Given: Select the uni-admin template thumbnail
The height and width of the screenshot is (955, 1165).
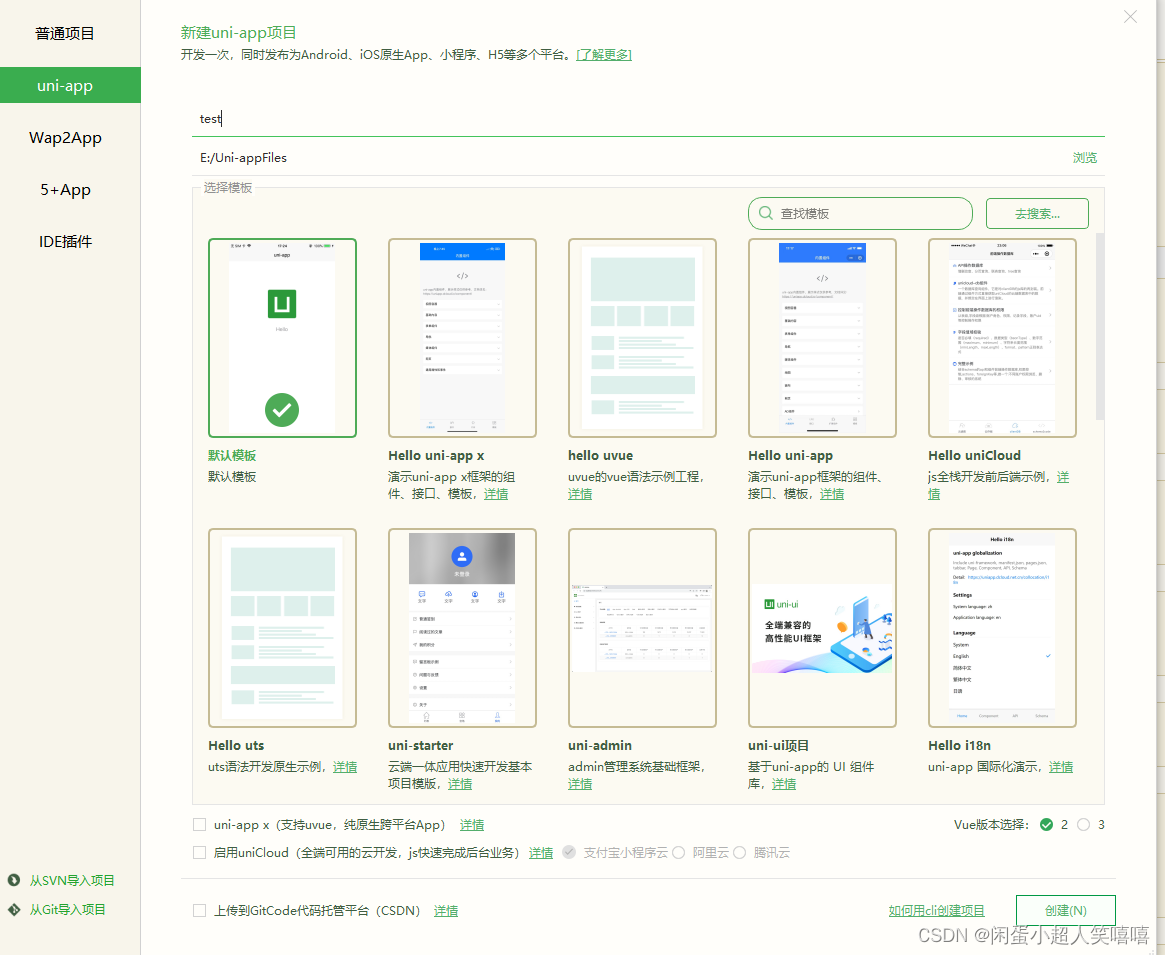Looking at the screenshot, I should click(x=642, y=628).
